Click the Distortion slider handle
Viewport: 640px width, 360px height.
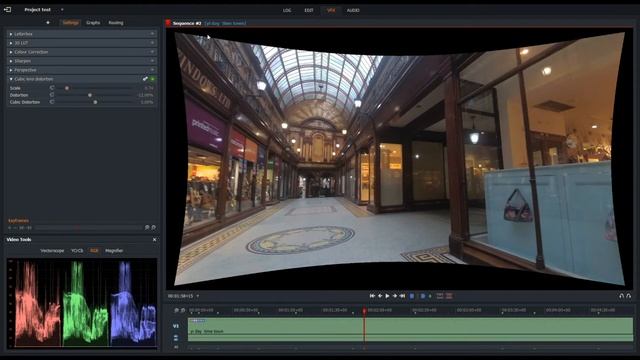[x=90, y=95]
